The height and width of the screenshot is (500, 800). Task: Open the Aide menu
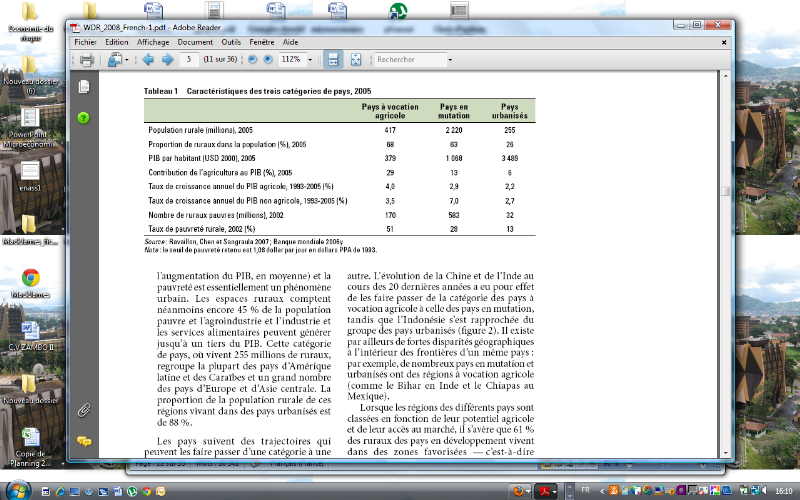coord(290,42)
